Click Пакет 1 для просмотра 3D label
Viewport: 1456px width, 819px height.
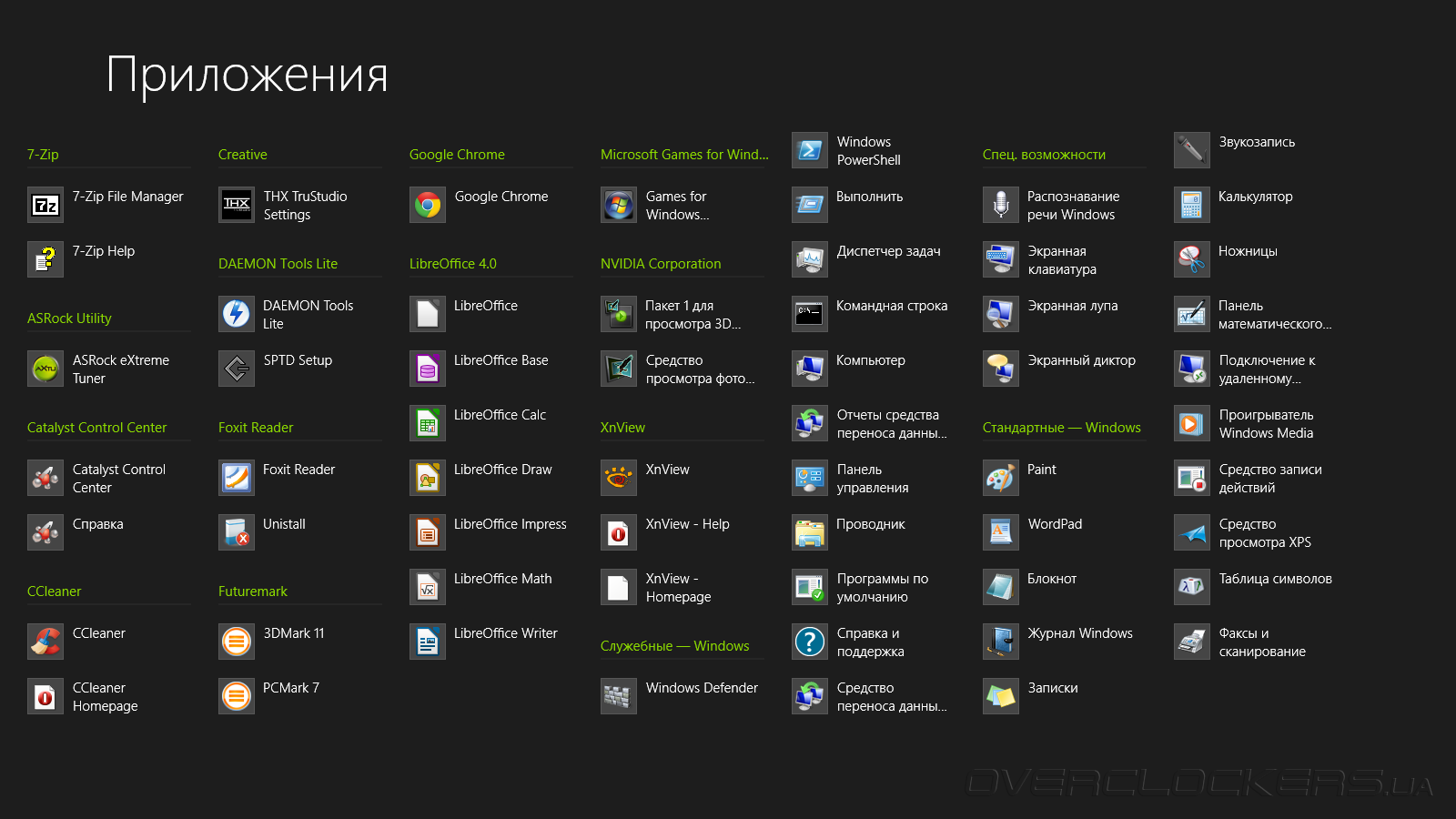tap(693, 315)
